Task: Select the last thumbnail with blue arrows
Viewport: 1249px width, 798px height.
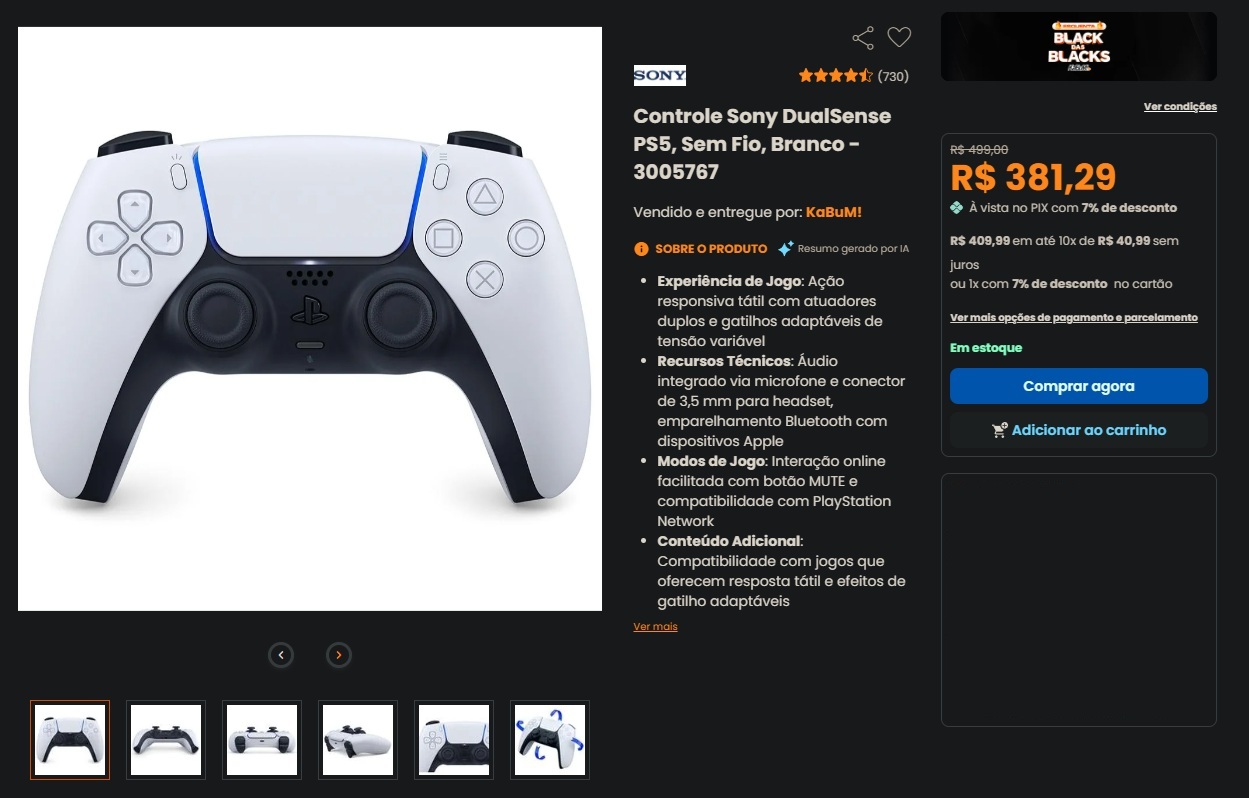Action: click(x=550, y=740)
